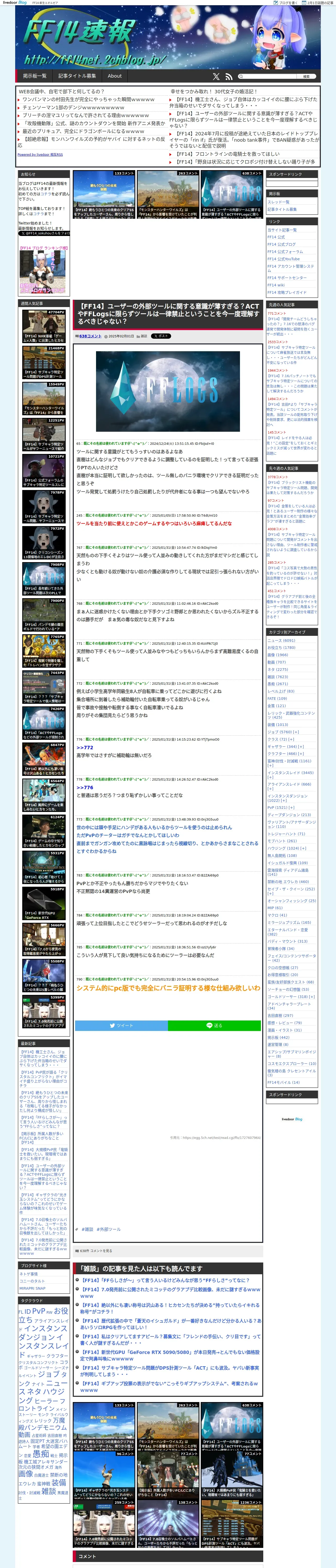This screenshot has height=1568, width=336.
Task: Open the X (Twitter) icon in the navigation bar
Action: pyautogui.click(x=216, y=77)
